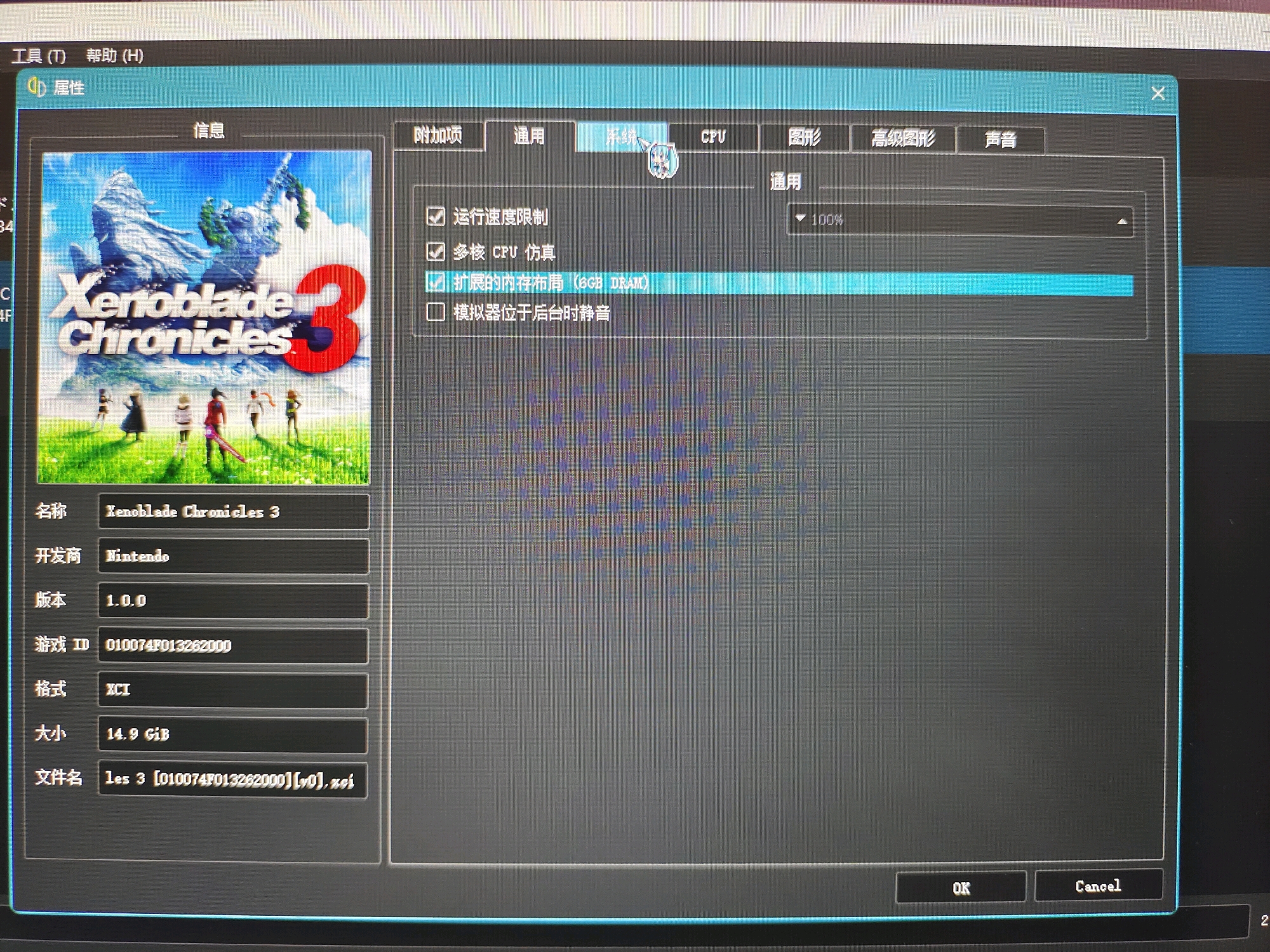This screenshot has height=952, width=1270.
Task: Click the Cancel button
Action: [x=1099, y=886]
